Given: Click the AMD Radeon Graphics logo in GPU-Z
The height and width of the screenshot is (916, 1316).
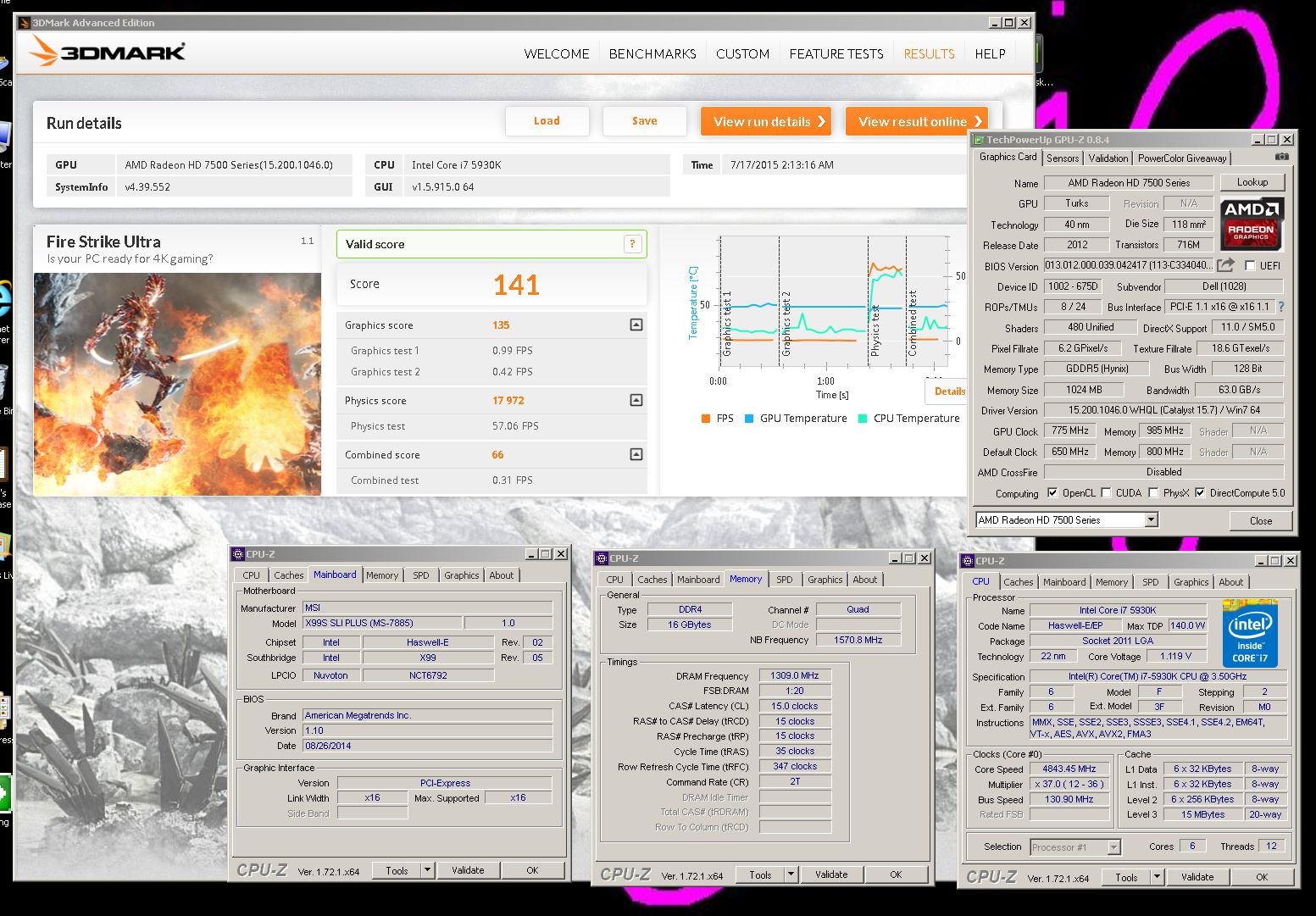Looking at the screenshot, I should tap(1252, 223).
